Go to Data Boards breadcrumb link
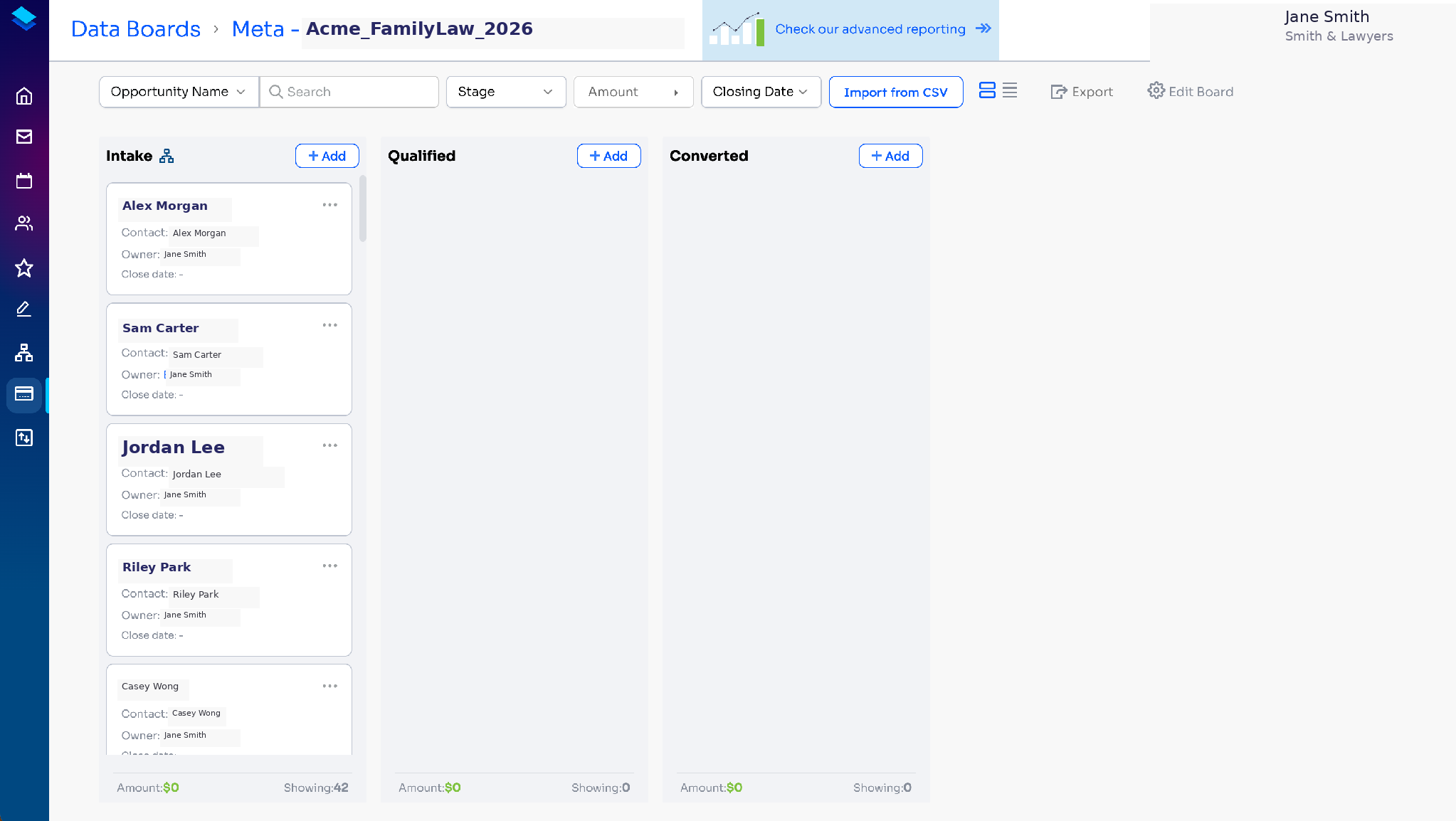The height and width of the screenshot is (821, 1456). pyautogui.click(x=136, y=29)
